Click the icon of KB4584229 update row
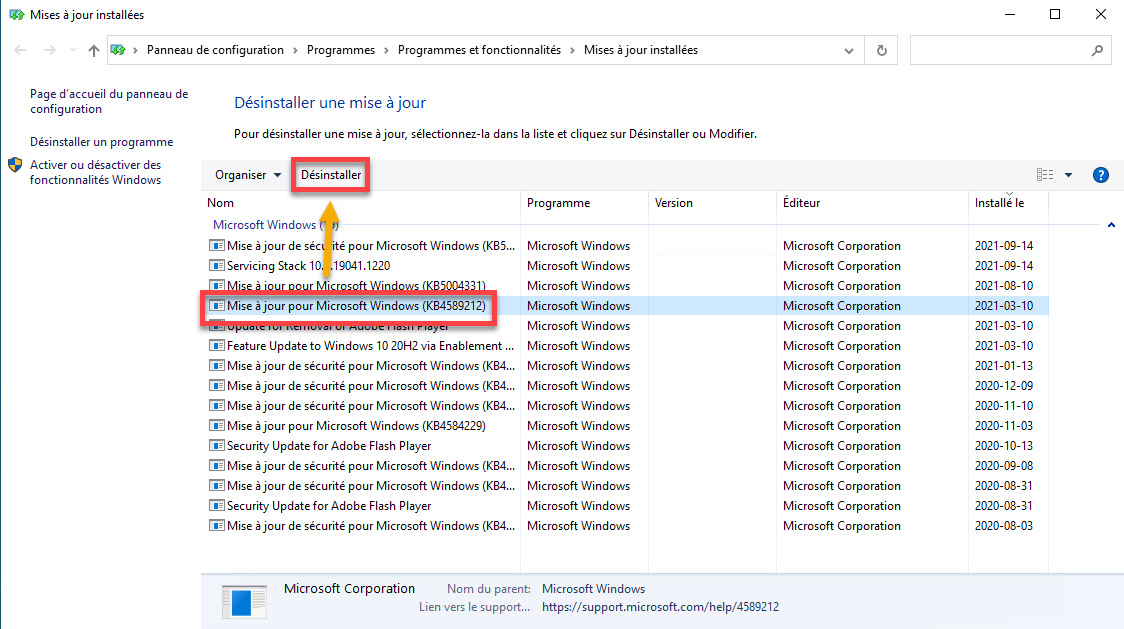The height and width of the screenshot is (629, 1124). [216, 426]
